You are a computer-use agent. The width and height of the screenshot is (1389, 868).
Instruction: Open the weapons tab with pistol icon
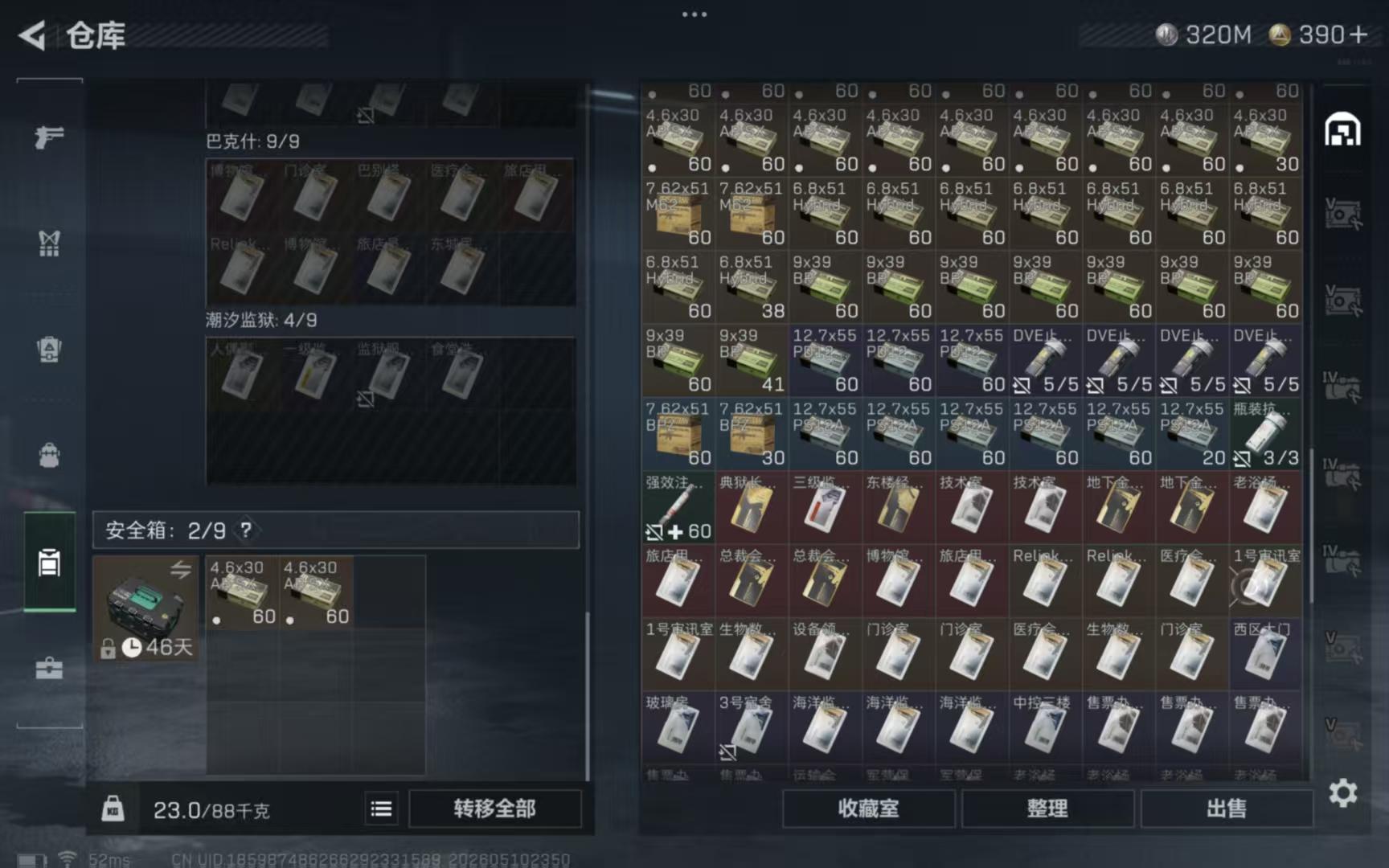click(49, 137)
